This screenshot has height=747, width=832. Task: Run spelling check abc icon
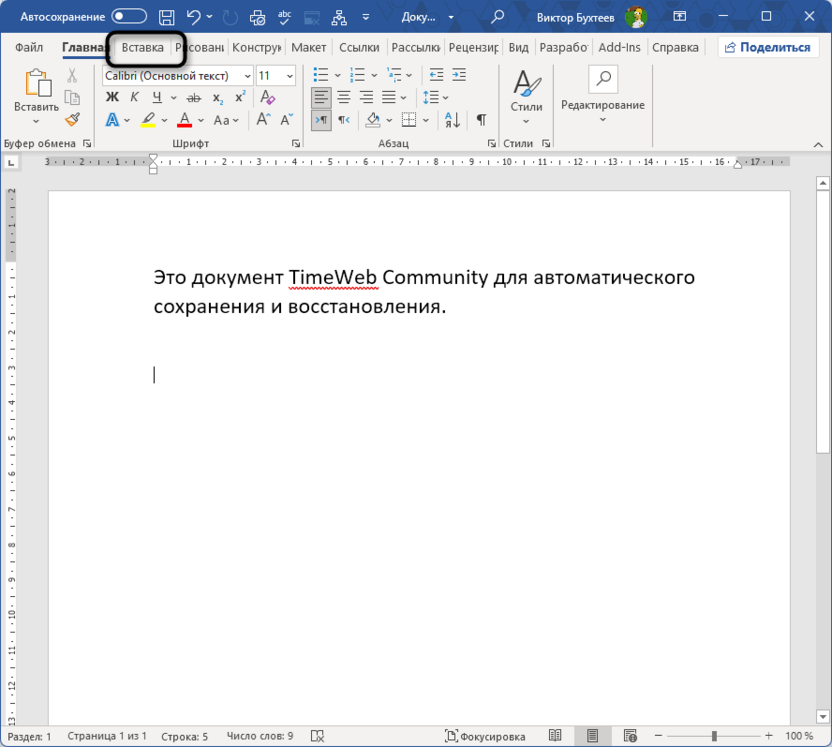(284, 17)
